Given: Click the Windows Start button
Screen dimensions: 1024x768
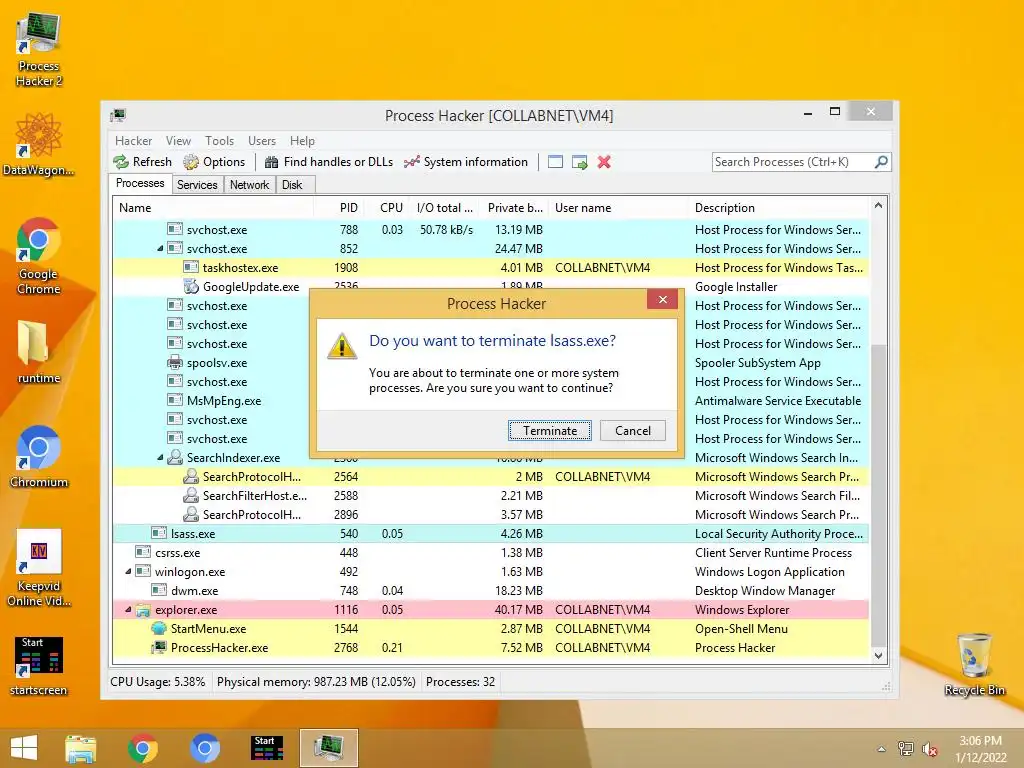Looking at the screenshot, I should 24,748.
